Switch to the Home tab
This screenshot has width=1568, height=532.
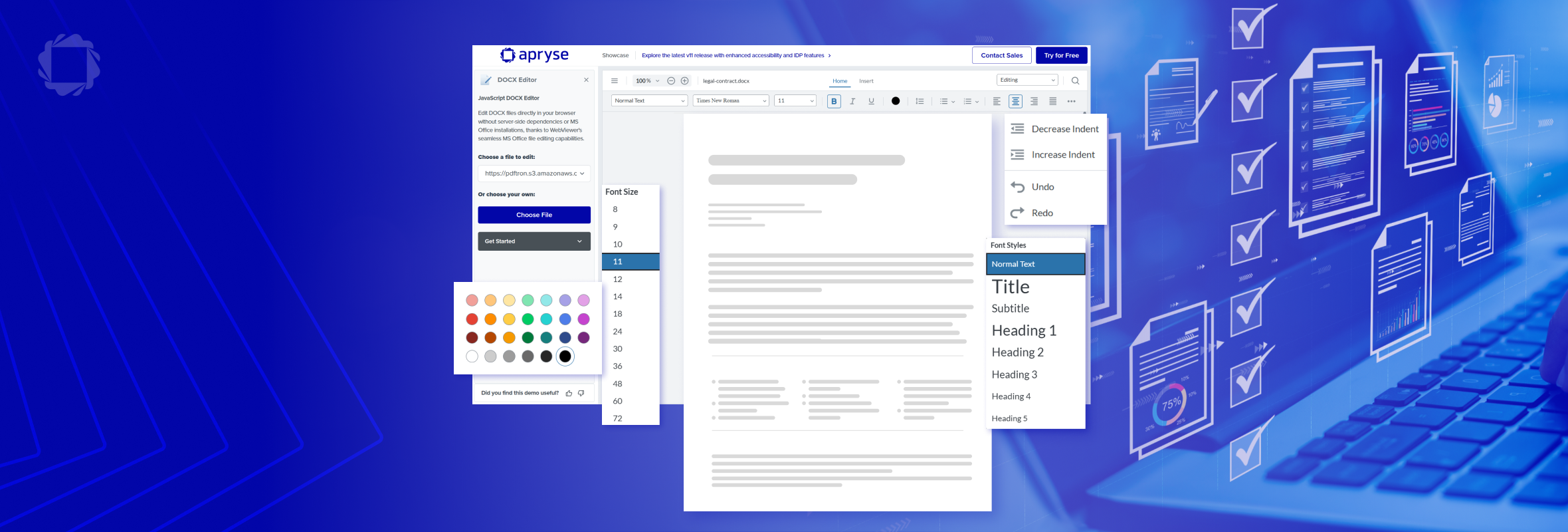point(840,81)
